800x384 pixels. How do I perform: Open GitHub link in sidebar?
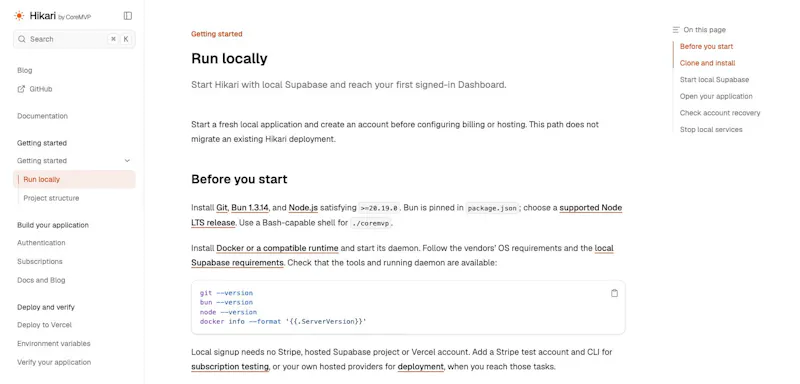(41, 89)
